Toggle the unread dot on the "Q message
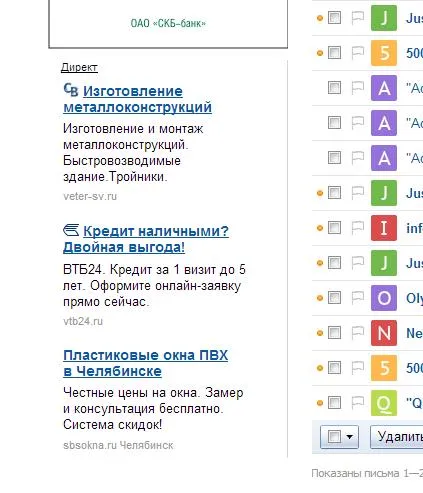The width and height of the screenshot is (423, 493). [320, 403]
